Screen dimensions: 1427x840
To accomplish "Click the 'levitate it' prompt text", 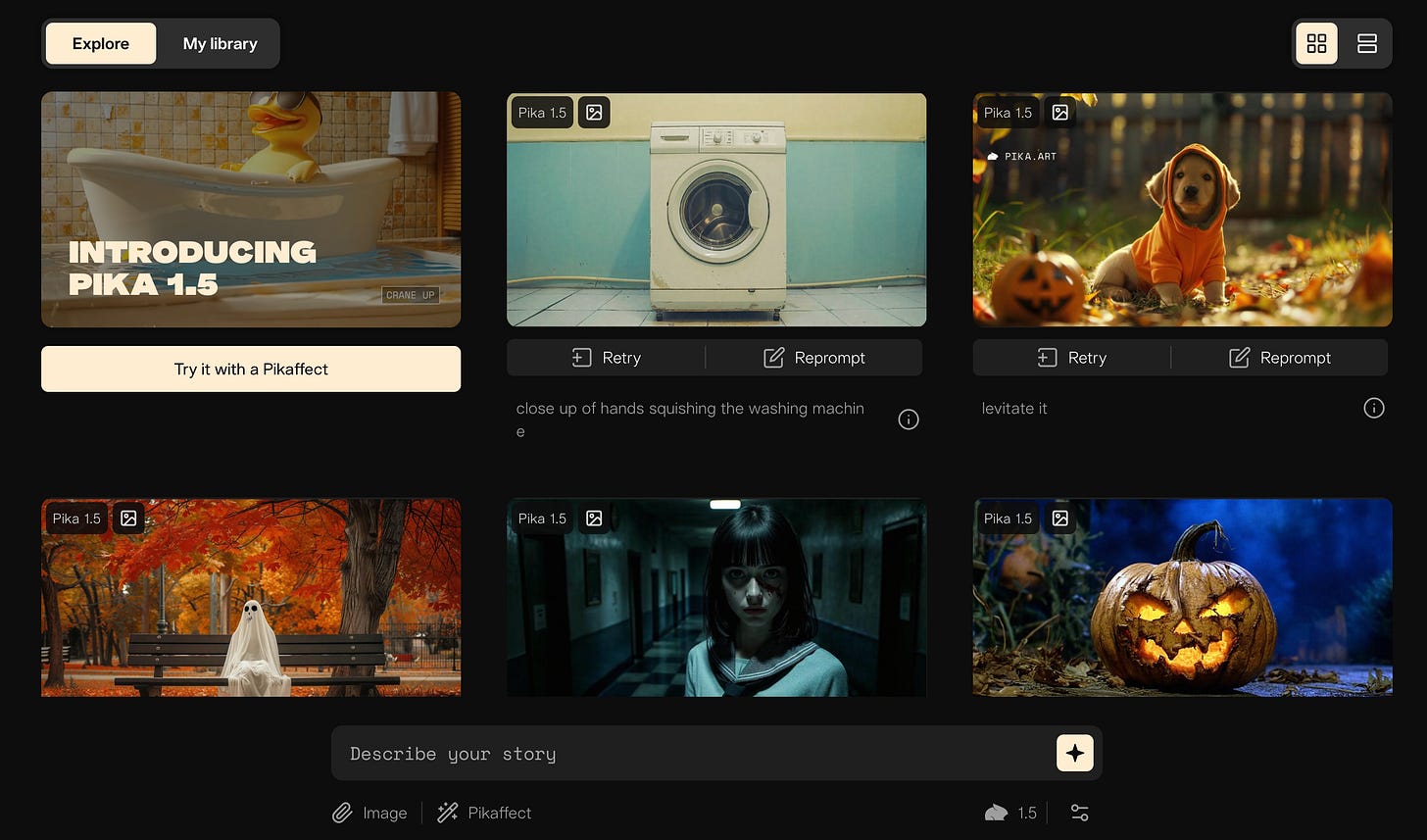I will point(1014,408).
